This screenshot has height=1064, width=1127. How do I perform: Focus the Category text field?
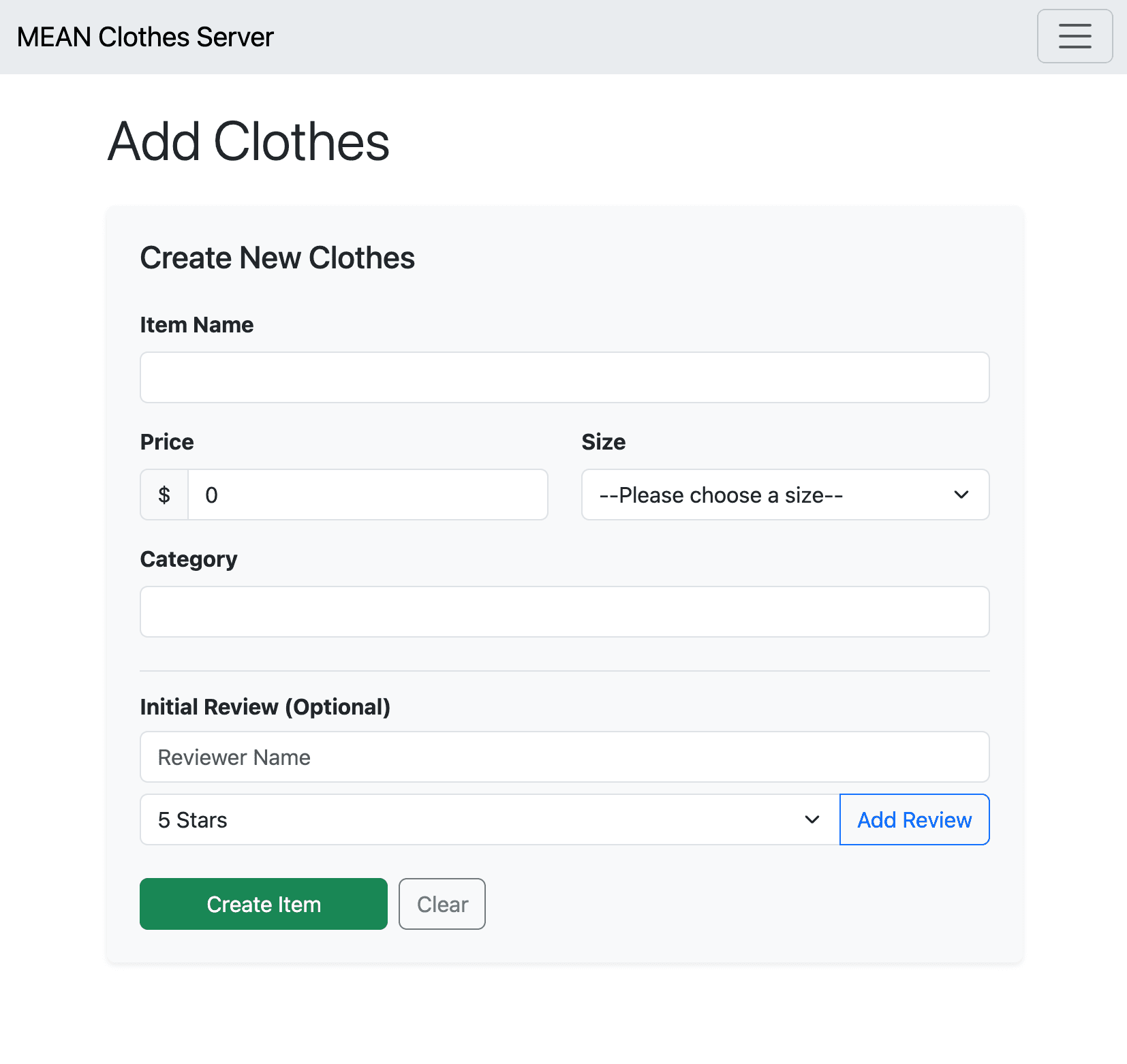click(564, 612)
